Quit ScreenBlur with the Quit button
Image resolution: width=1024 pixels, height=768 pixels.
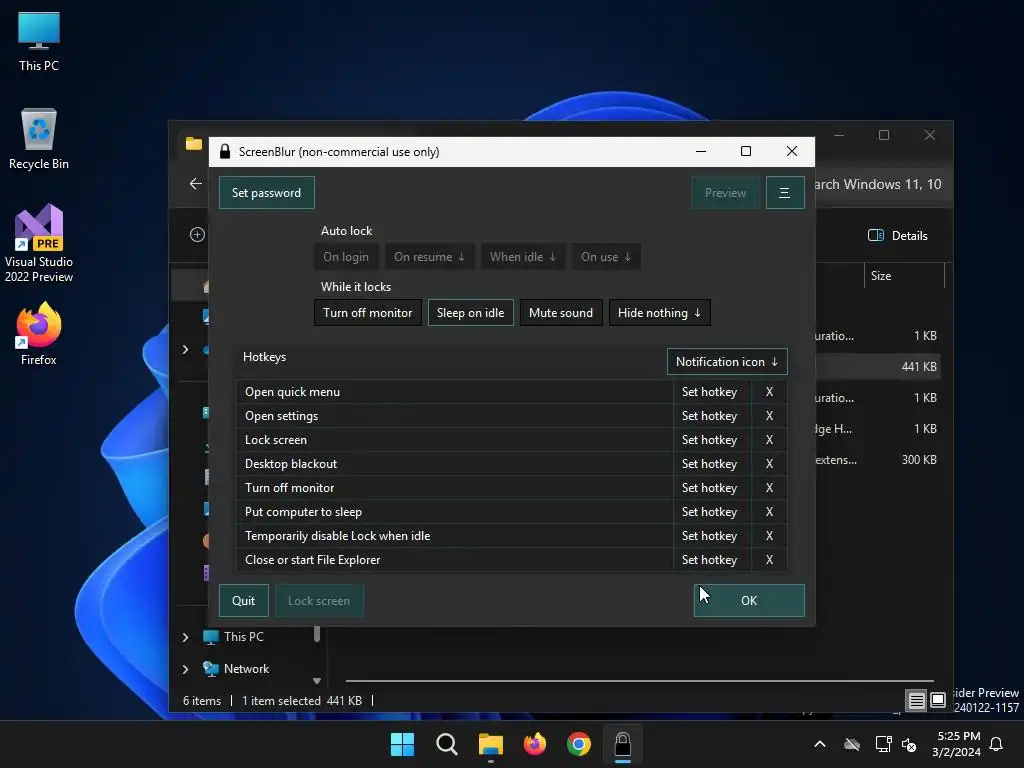244,601
